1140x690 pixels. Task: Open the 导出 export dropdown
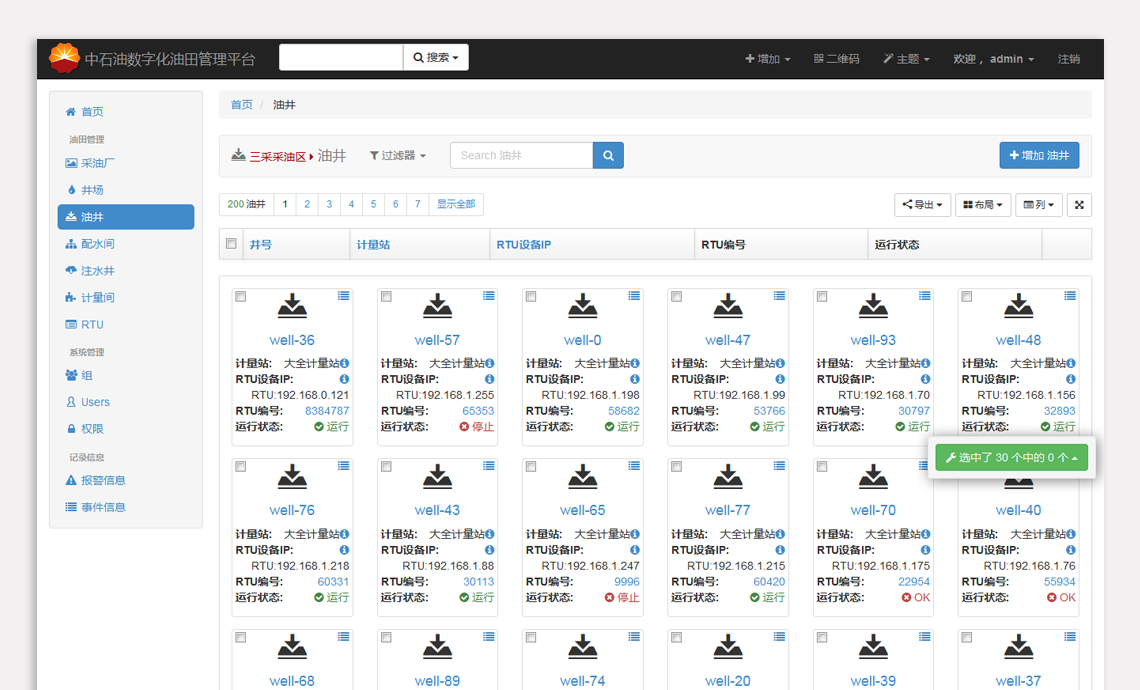point(922,205)
